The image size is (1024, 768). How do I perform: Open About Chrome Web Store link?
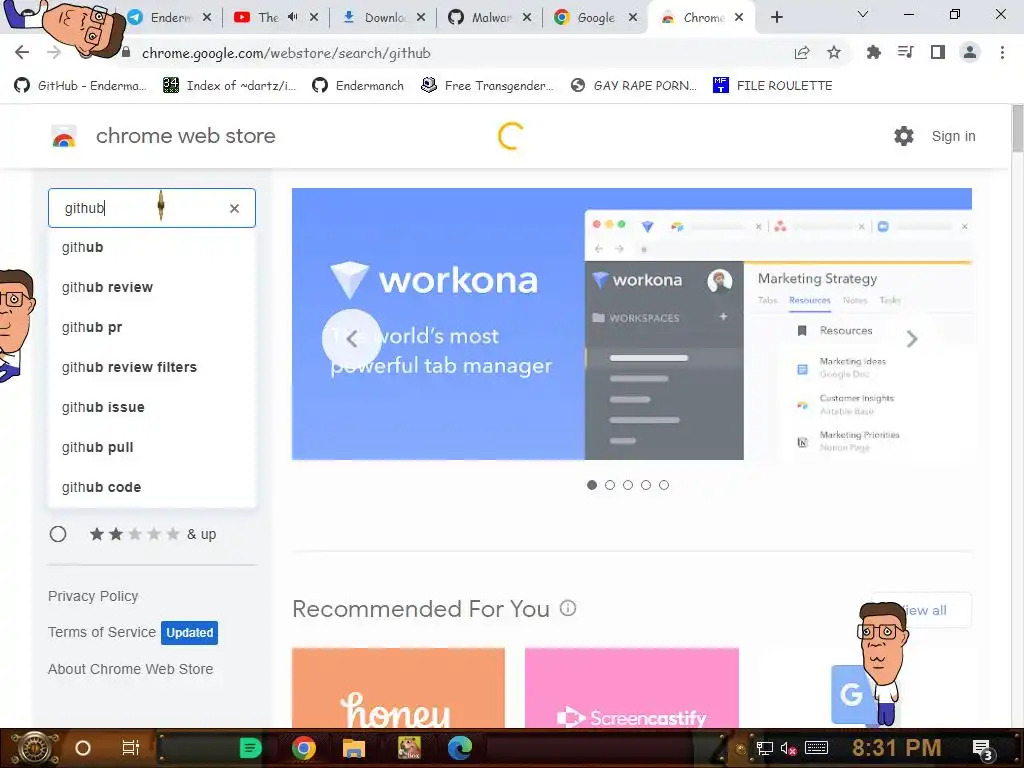tap(131, 669)
